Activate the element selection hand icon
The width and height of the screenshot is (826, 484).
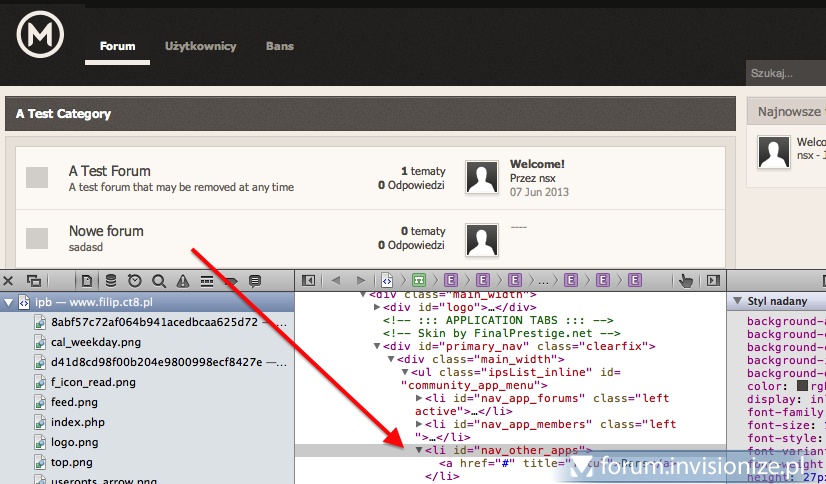[686, 281]
